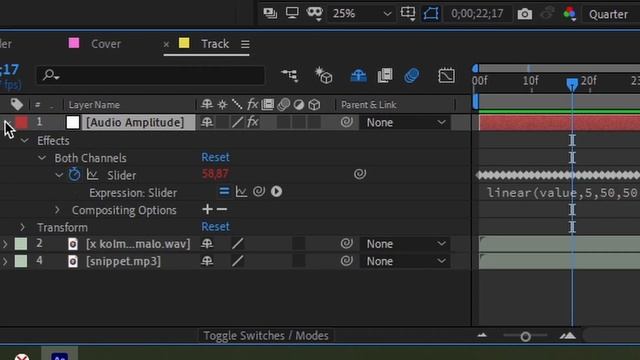Open the Graph Editor icon
This screenshot has height=360, width=640.
point(447,76)
